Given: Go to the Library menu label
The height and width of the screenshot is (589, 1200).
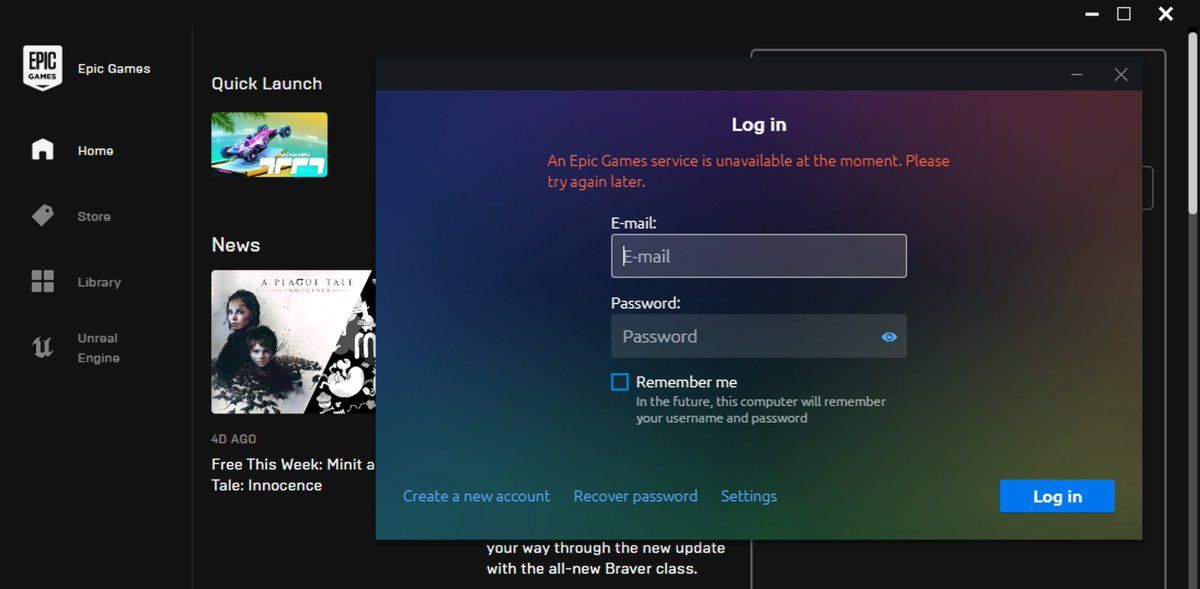Looking at the screenshot, I should (99, 283).
